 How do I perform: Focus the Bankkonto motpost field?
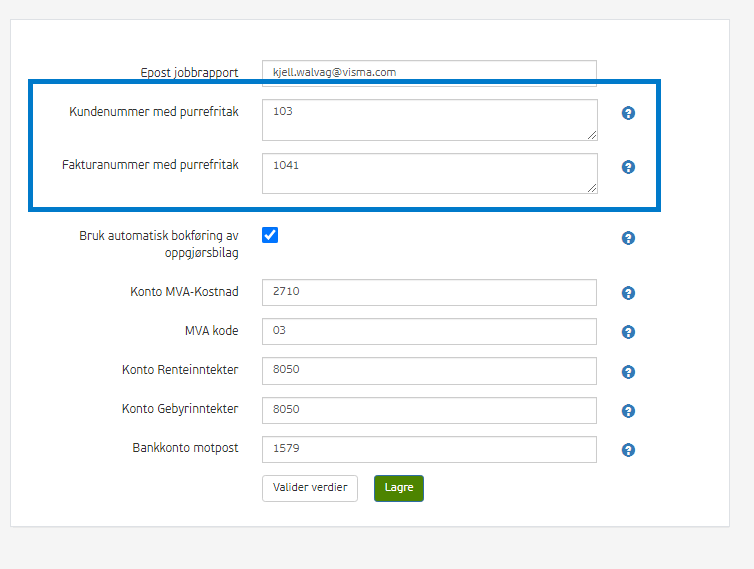click(x=429, y=449)
